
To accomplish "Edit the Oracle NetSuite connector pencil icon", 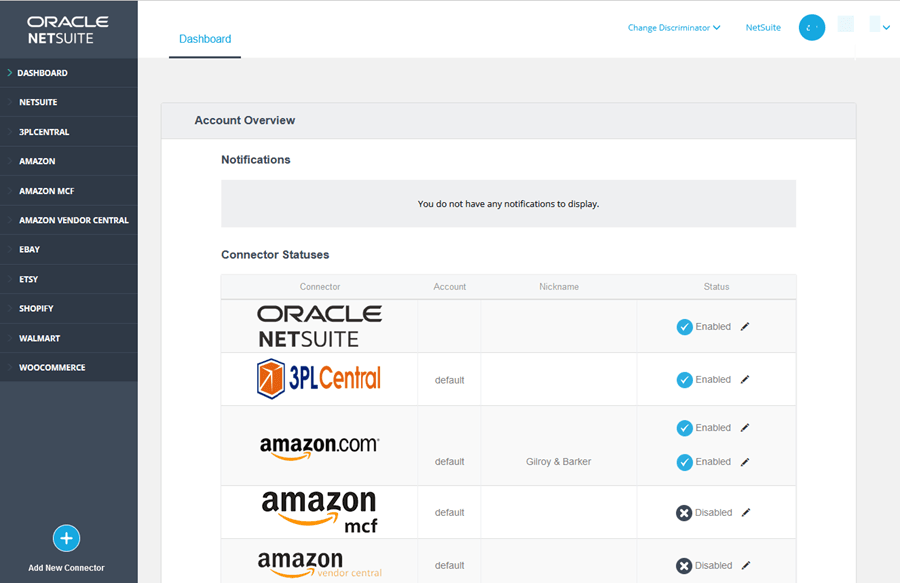I will (745, 327).
